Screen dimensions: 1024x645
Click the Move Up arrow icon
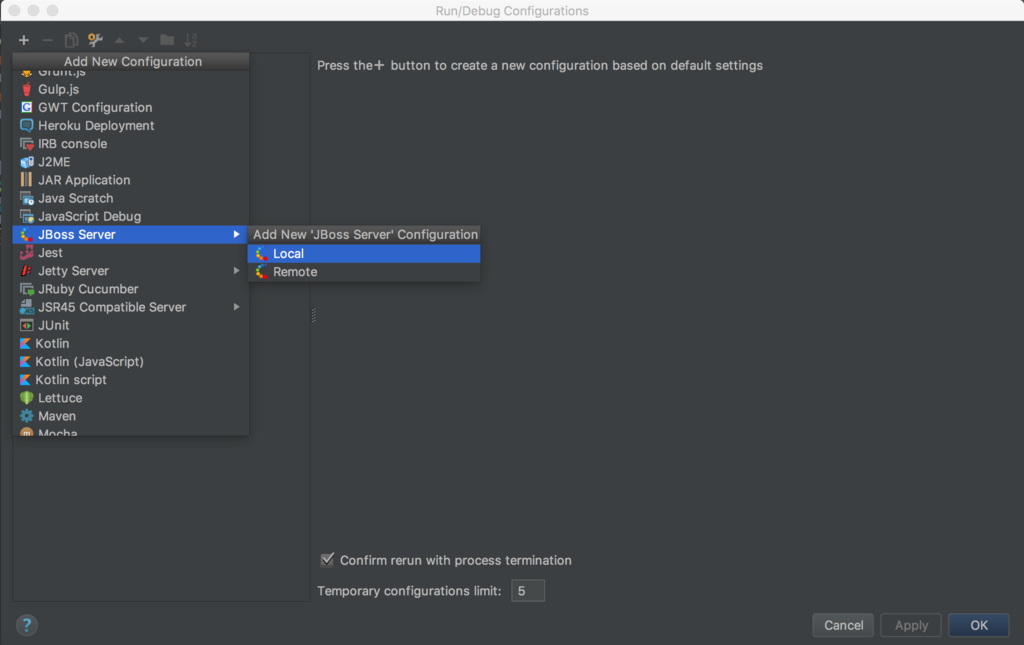click(120, 40)
